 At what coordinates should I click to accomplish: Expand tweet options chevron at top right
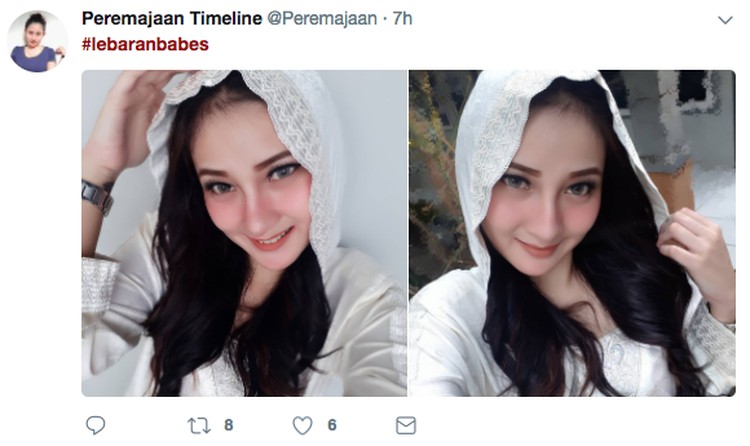point(725,20)
